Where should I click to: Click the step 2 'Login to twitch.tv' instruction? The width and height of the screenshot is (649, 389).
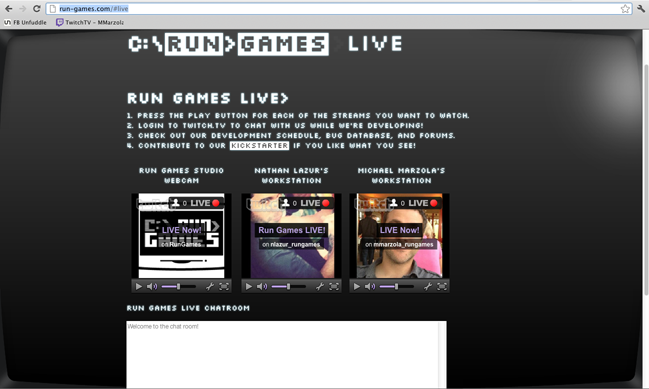[x=275, y=125]
